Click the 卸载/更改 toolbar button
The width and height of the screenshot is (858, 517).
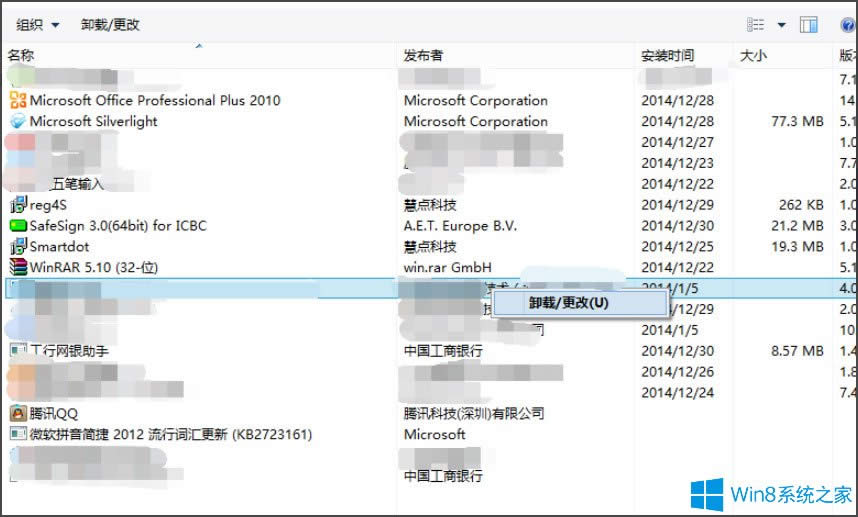(110, 25)
